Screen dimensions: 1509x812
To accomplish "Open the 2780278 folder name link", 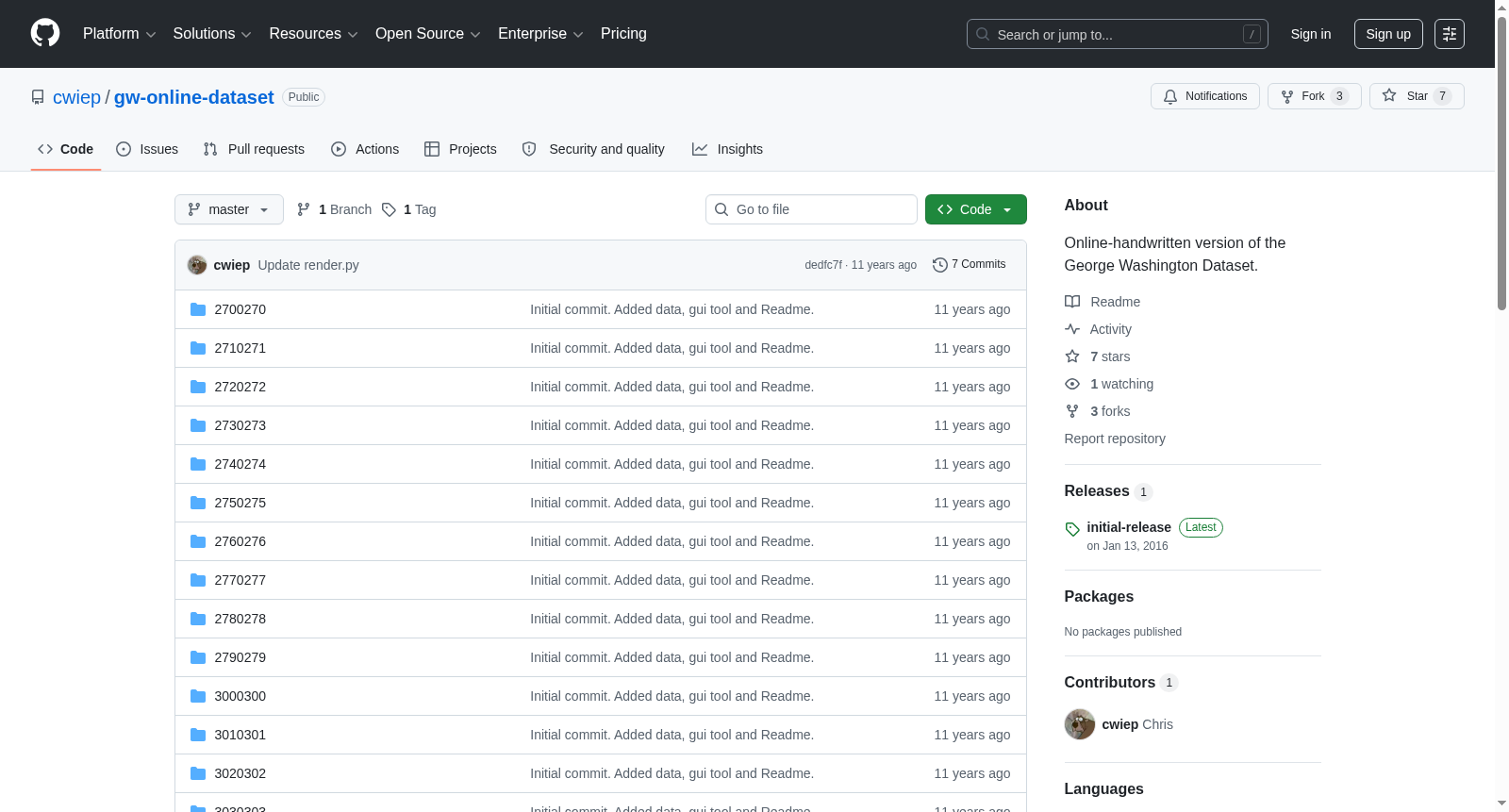I will [x=240, y=619].
